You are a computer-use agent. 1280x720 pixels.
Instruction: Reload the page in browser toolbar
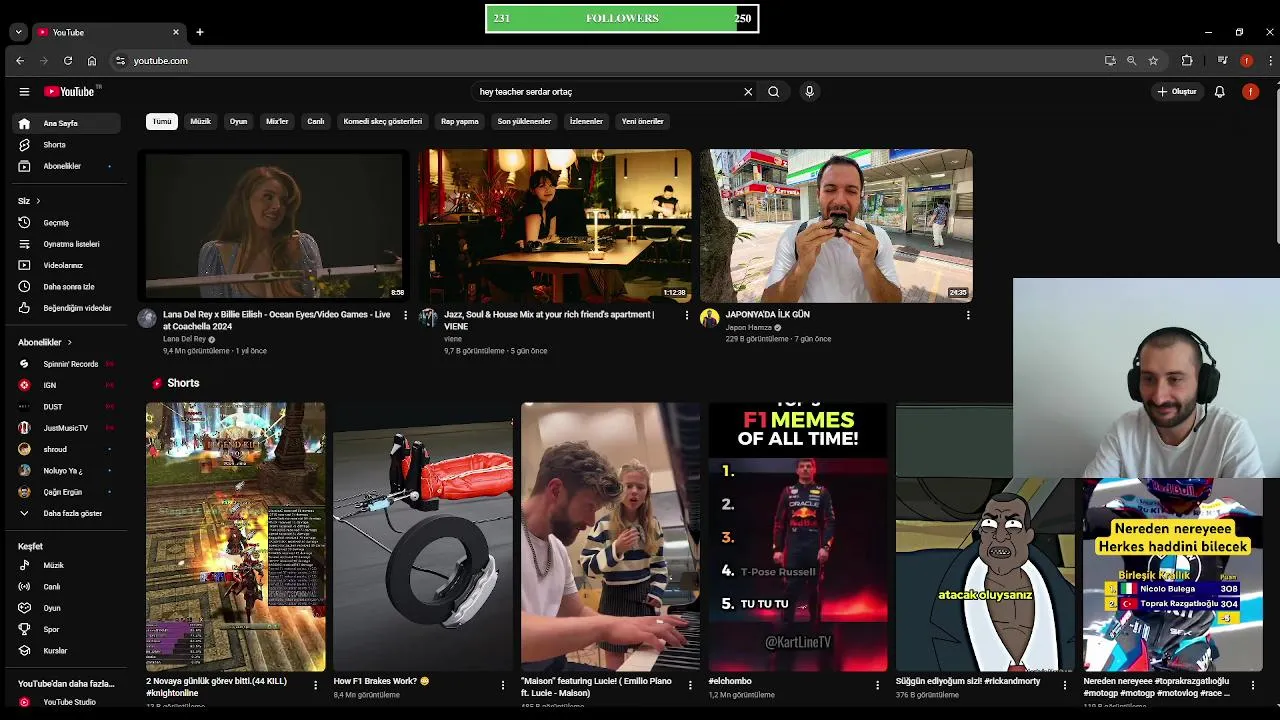point(68,60)
